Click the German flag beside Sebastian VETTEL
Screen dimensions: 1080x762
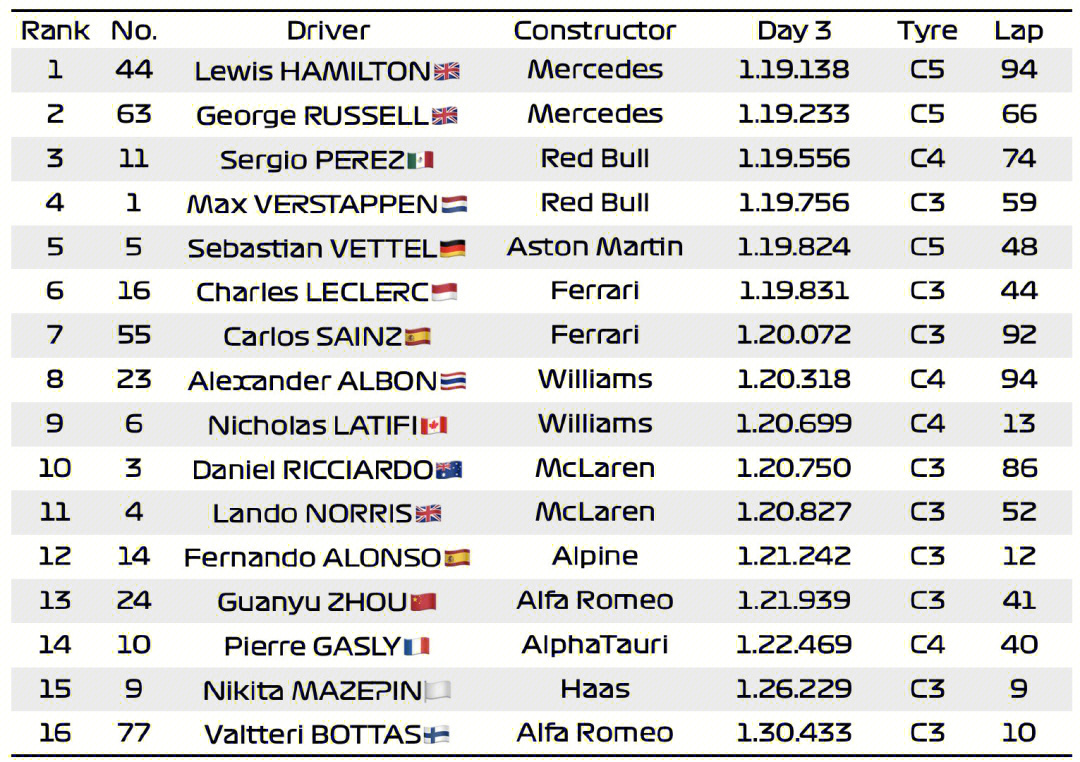tap(453, 248)
